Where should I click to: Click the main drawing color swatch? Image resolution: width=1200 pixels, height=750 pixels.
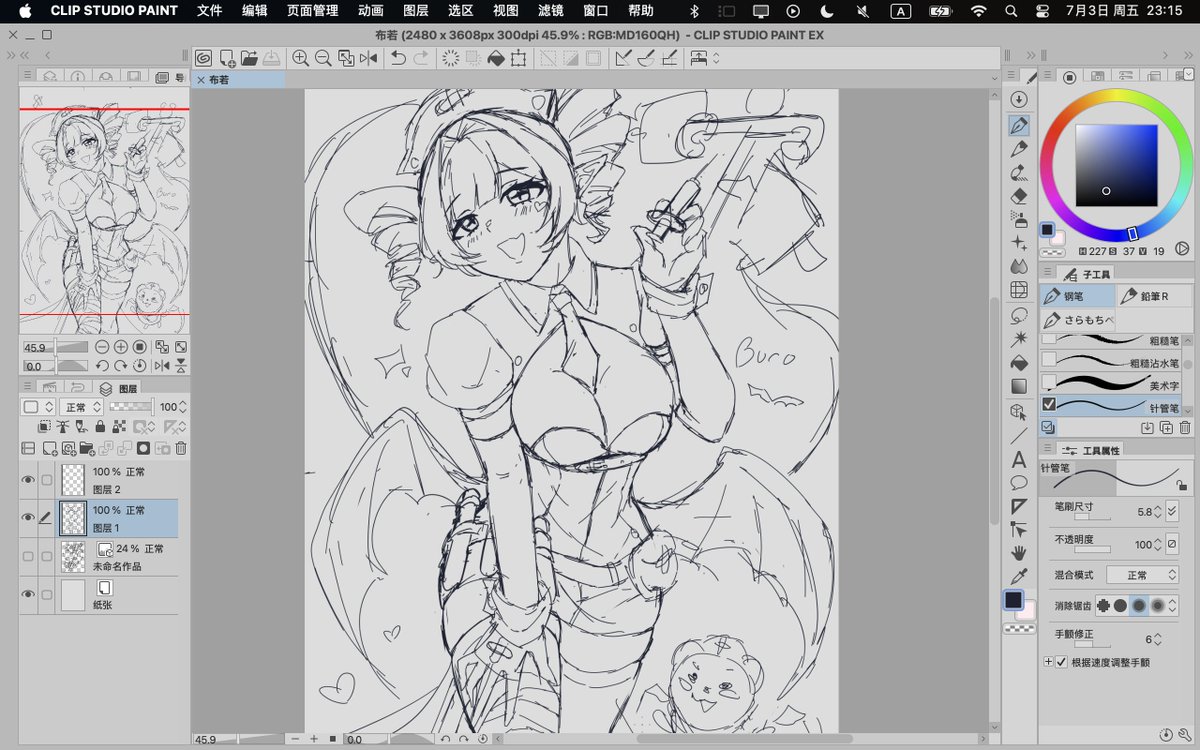(1013, 600)
